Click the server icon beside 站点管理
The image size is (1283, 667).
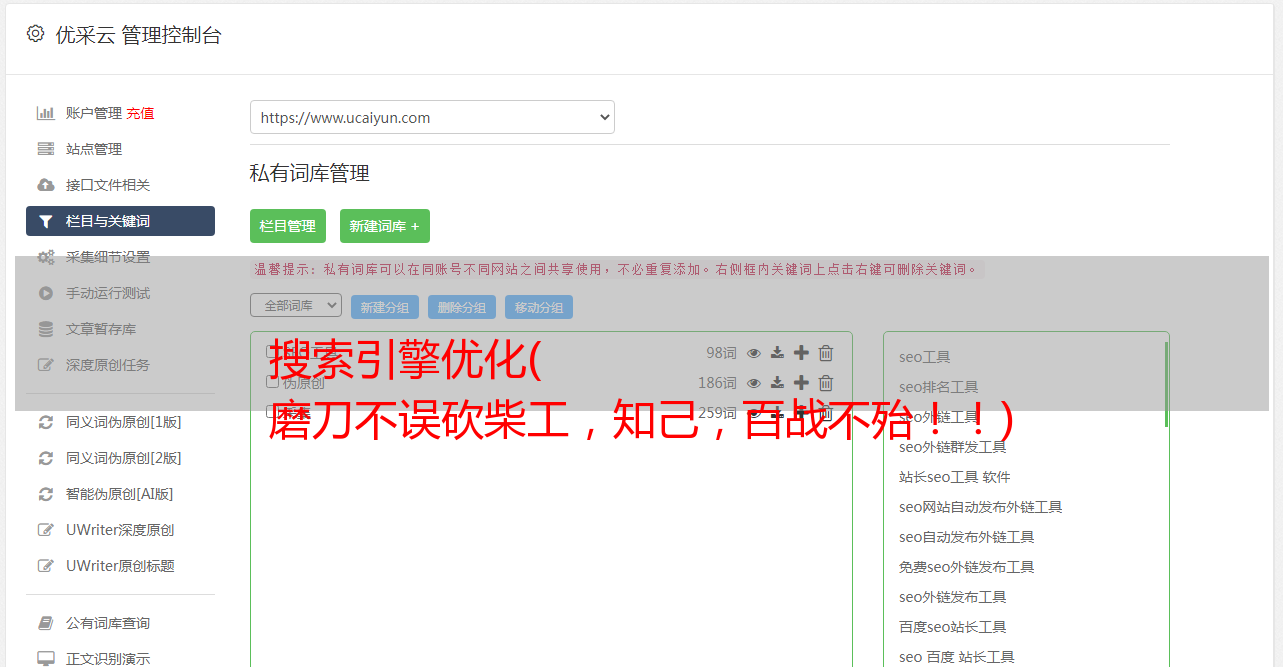click(x=45, y=149)
